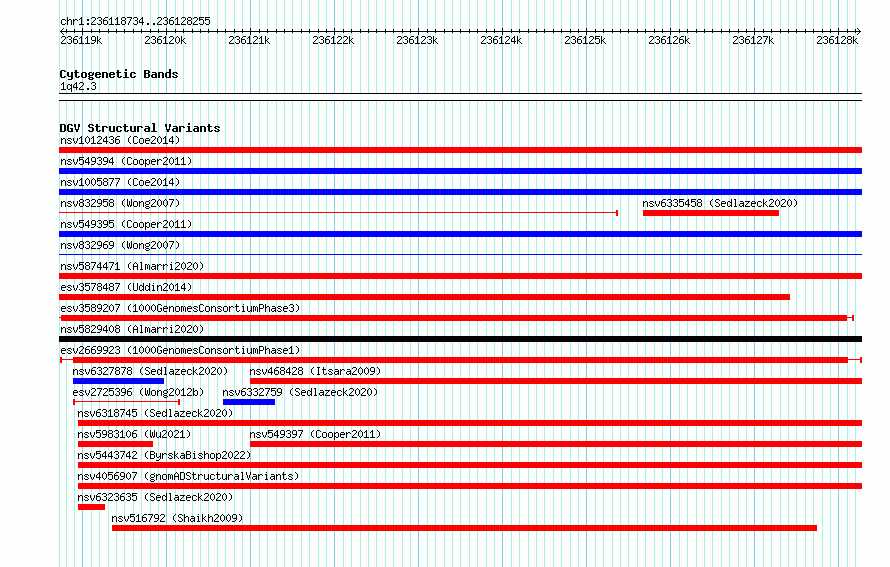Image resolution: width=890 pixels, height=567 pixels.
Task: Click nsv832969 (Wong2007) label
Action: tap(120, 245)
